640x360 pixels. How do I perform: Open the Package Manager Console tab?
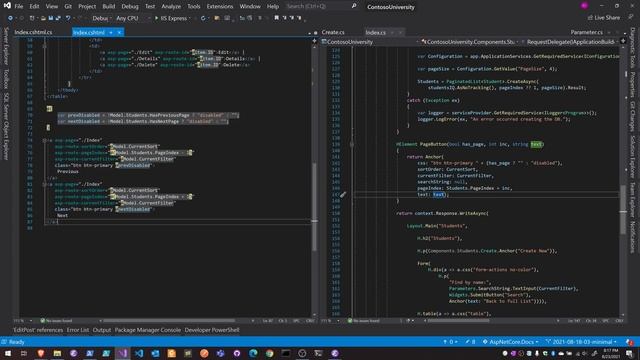click(x=147, y=330)
